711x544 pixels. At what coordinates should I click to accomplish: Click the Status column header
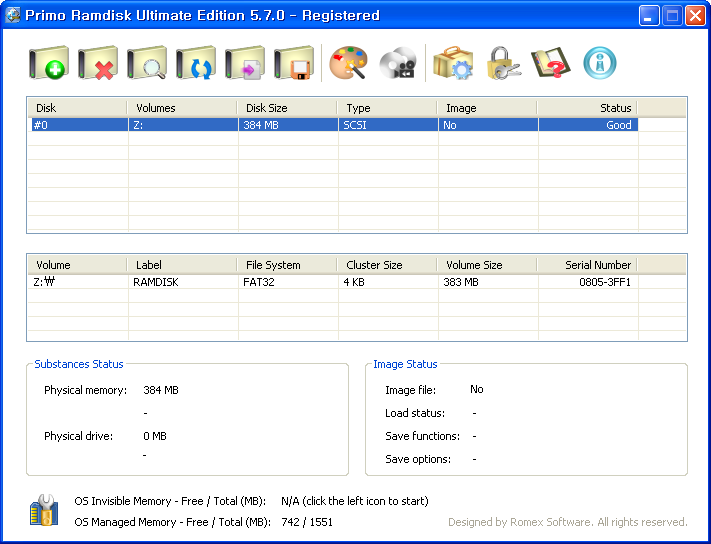[x=588, y=108]
